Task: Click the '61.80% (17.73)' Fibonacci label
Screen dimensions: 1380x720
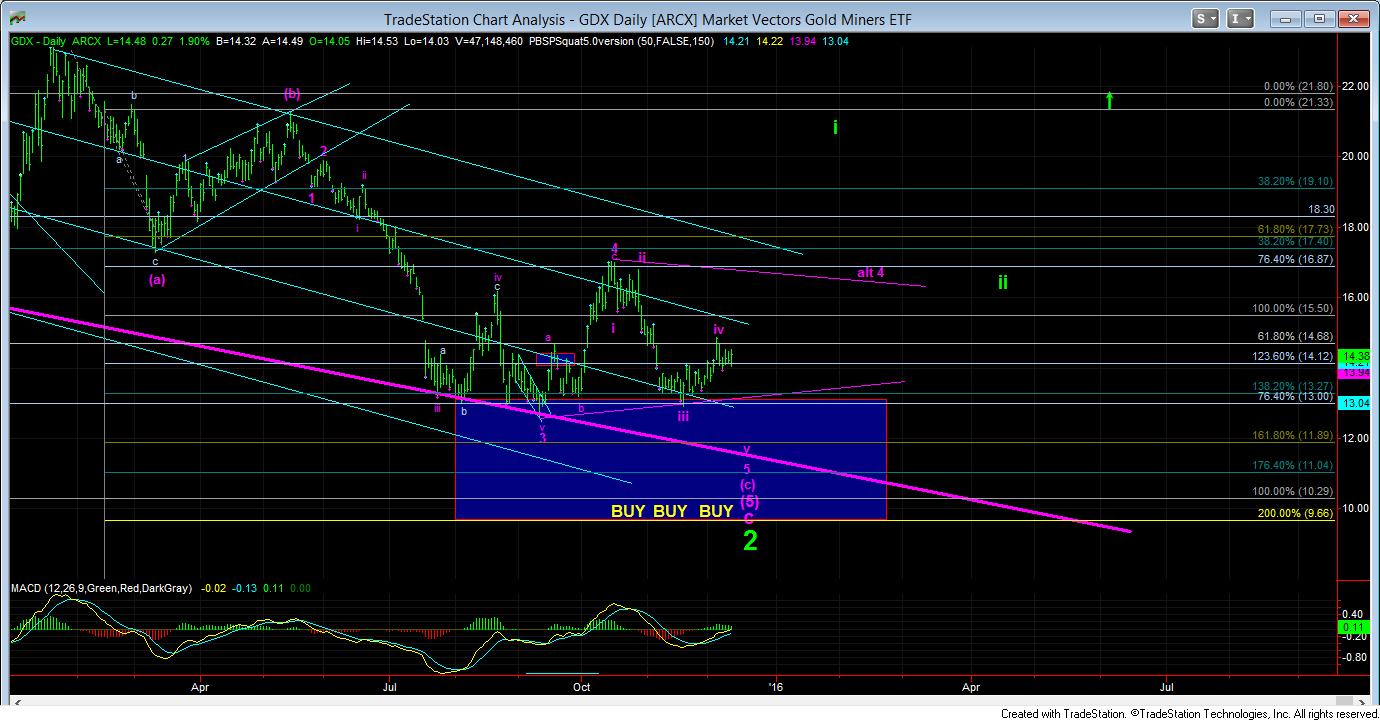Action: pyautogui.click(x=1296, y=229)
